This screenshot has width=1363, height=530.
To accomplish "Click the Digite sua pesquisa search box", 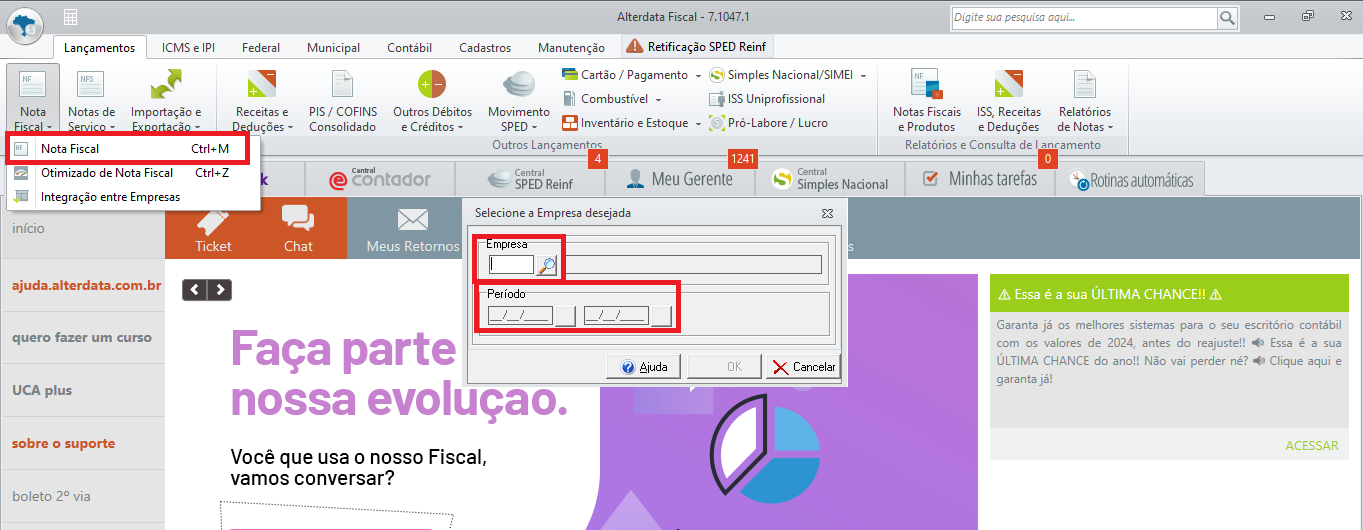I will pyautogui.click(x=1083, y=18).
